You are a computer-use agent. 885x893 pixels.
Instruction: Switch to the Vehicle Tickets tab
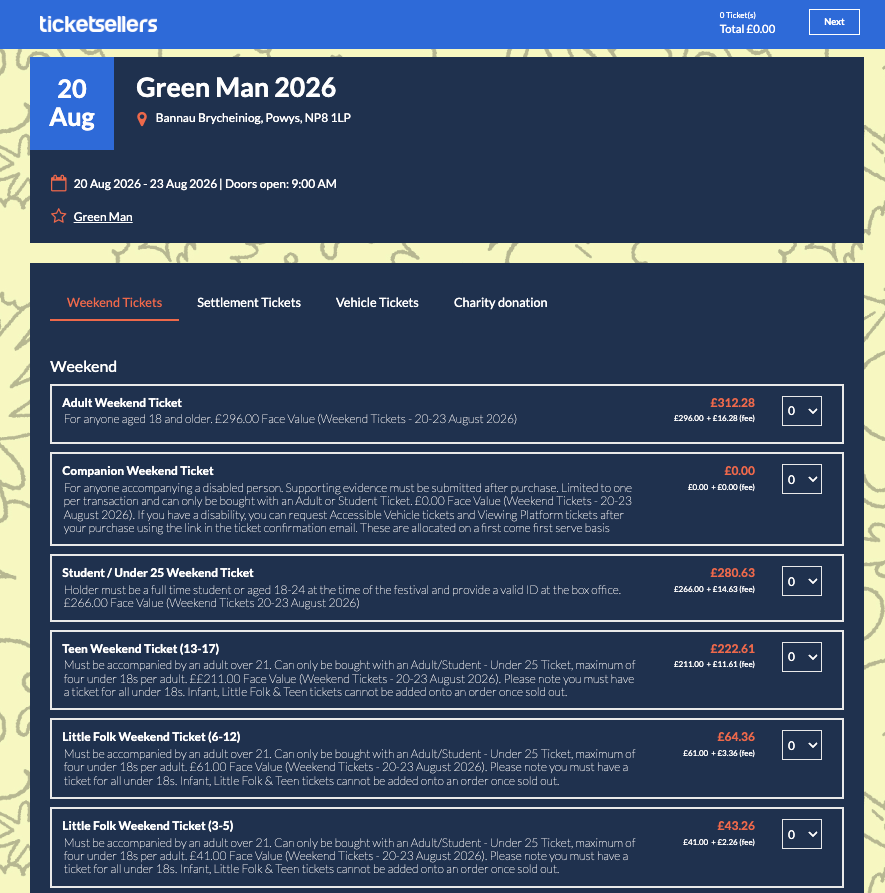click(377, 303)
